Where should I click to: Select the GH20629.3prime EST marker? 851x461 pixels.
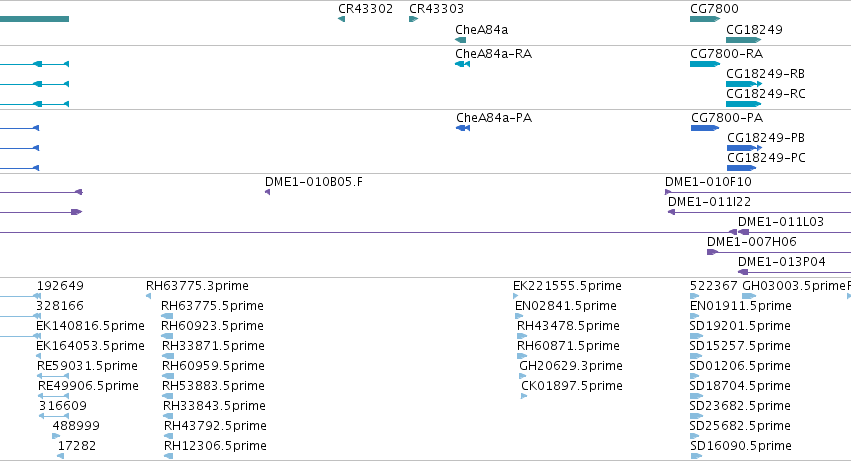[523, 376]
